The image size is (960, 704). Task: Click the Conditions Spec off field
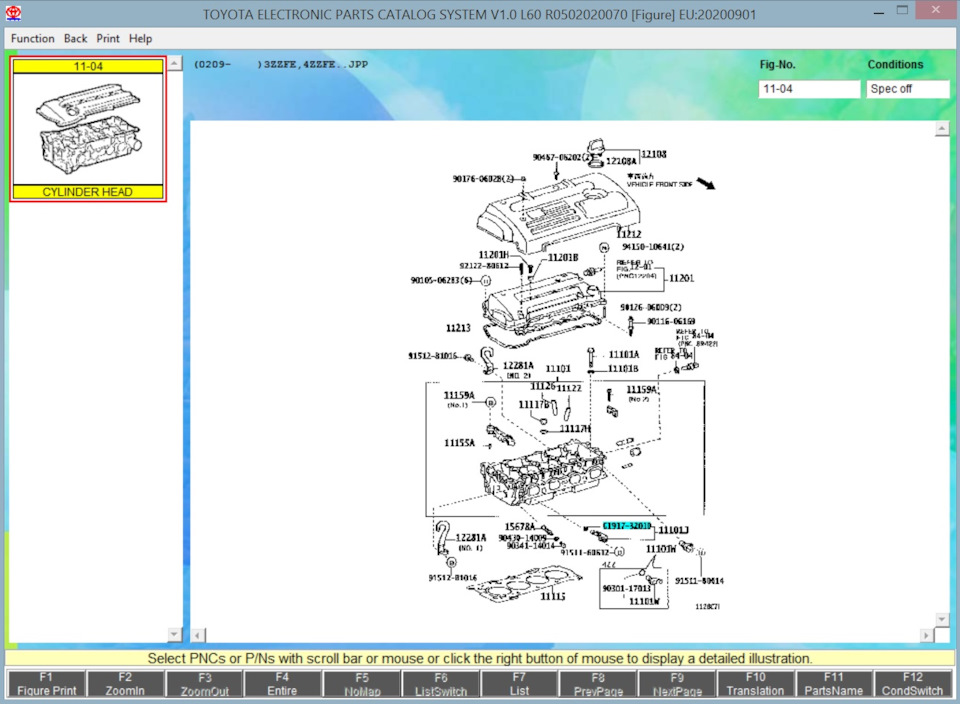click(906, 89)
